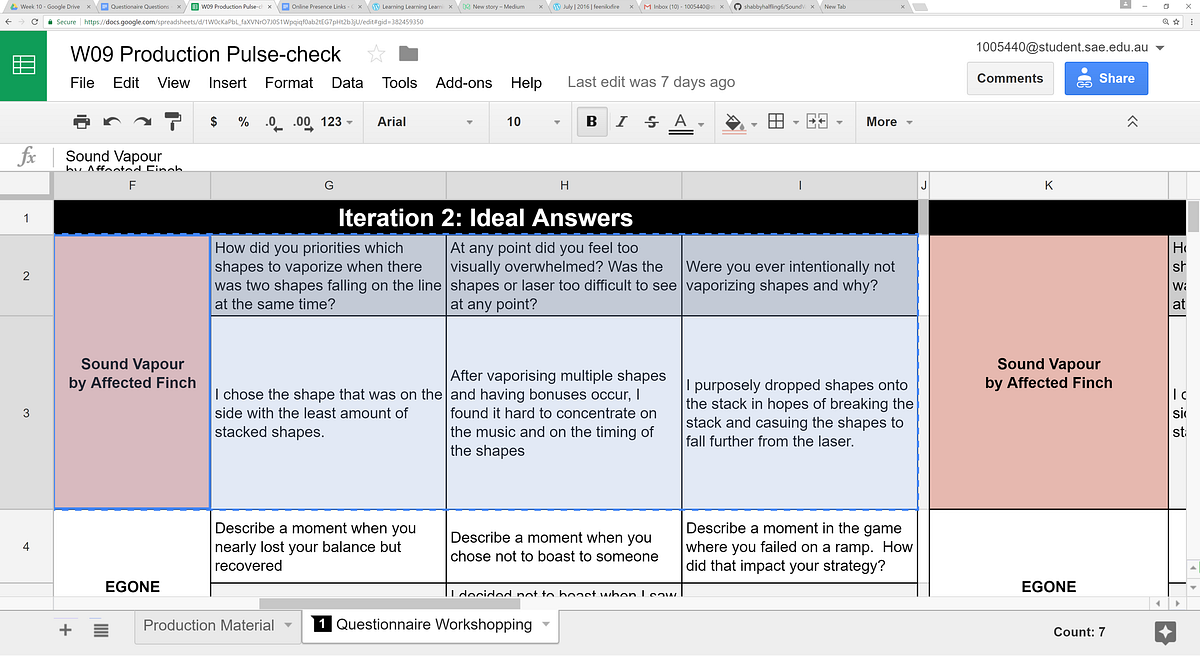Switch to New story – Medium browser tab

click(500, 6)
